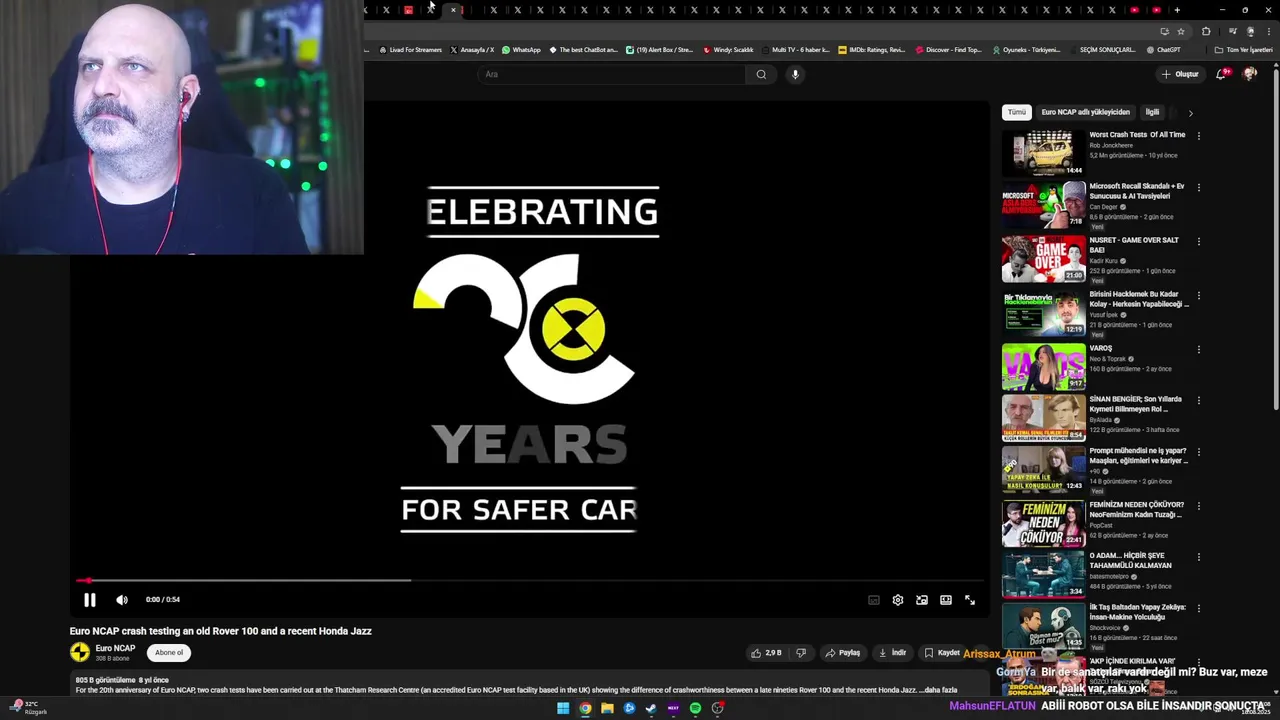Open options for Birisini Hacklemek video
The image size is (1280, 720).
(x=1198, y=295)
